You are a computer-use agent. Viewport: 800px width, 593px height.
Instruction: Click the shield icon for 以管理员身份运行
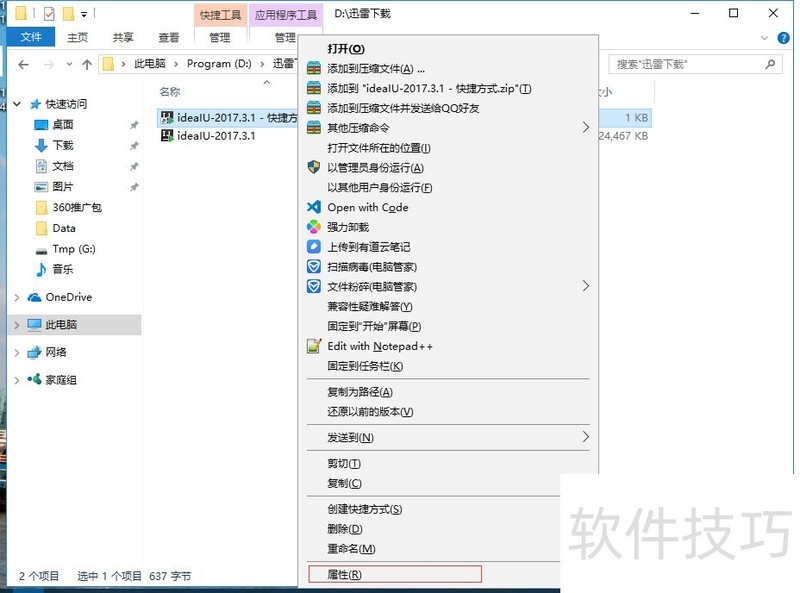(x=314, y=167)
